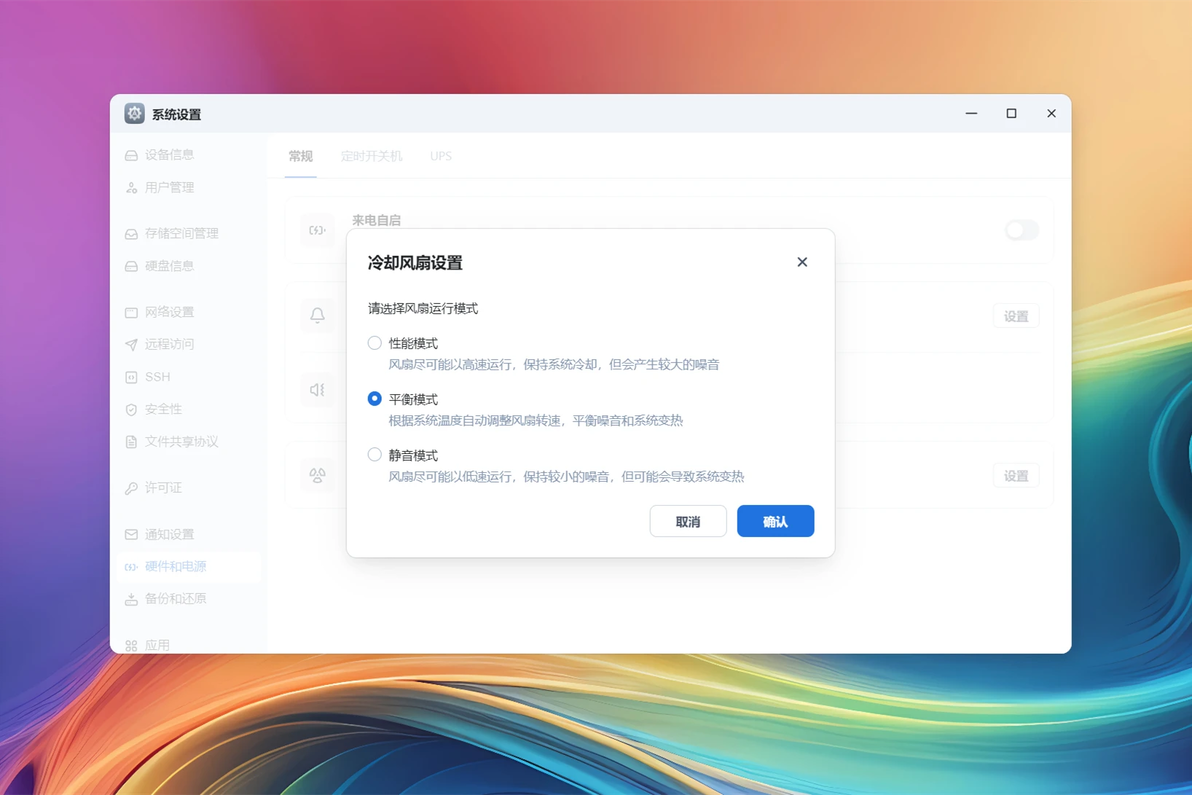
Task: Select the 性能模式 radio button
Action: (x=375, y=343)
